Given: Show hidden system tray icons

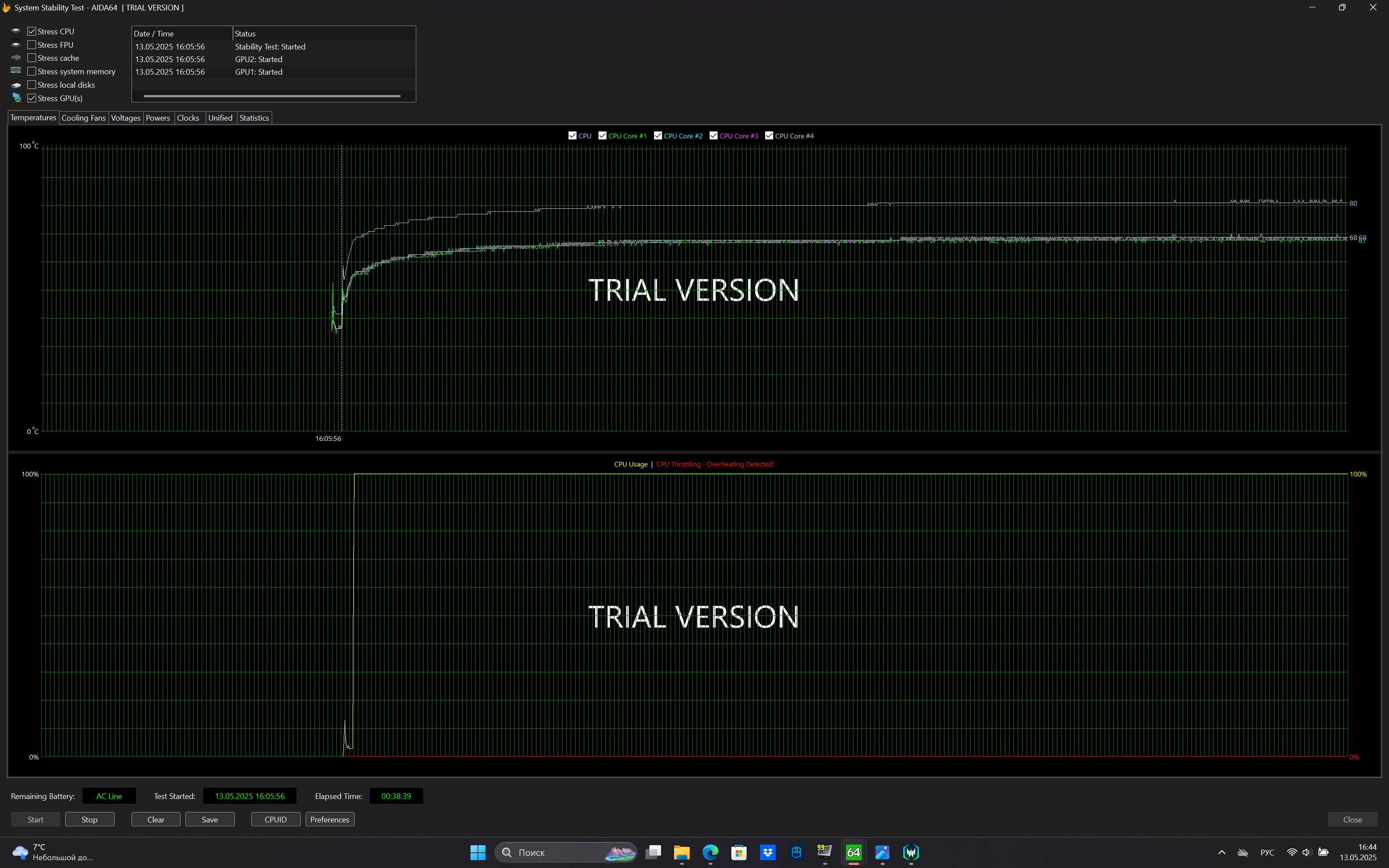Looking at the screenshot, I should coord(1221,852).
